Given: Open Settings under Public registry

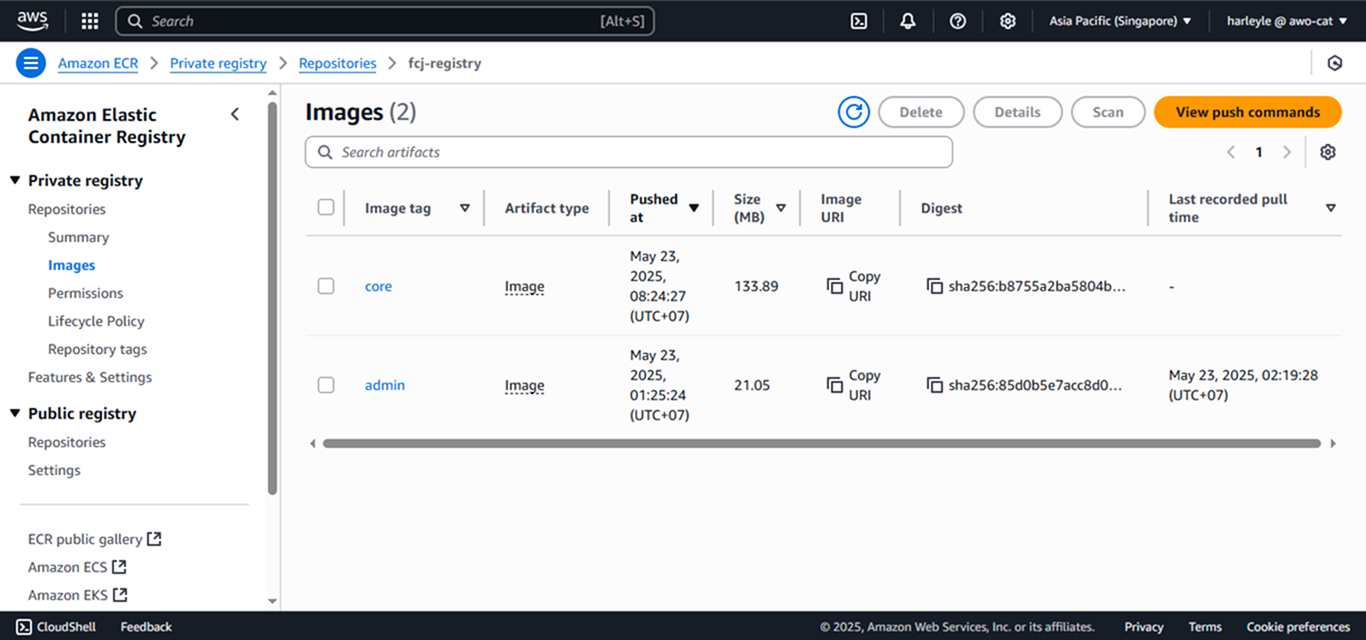Looking at the screenshot, I should [x=54, y=470].
